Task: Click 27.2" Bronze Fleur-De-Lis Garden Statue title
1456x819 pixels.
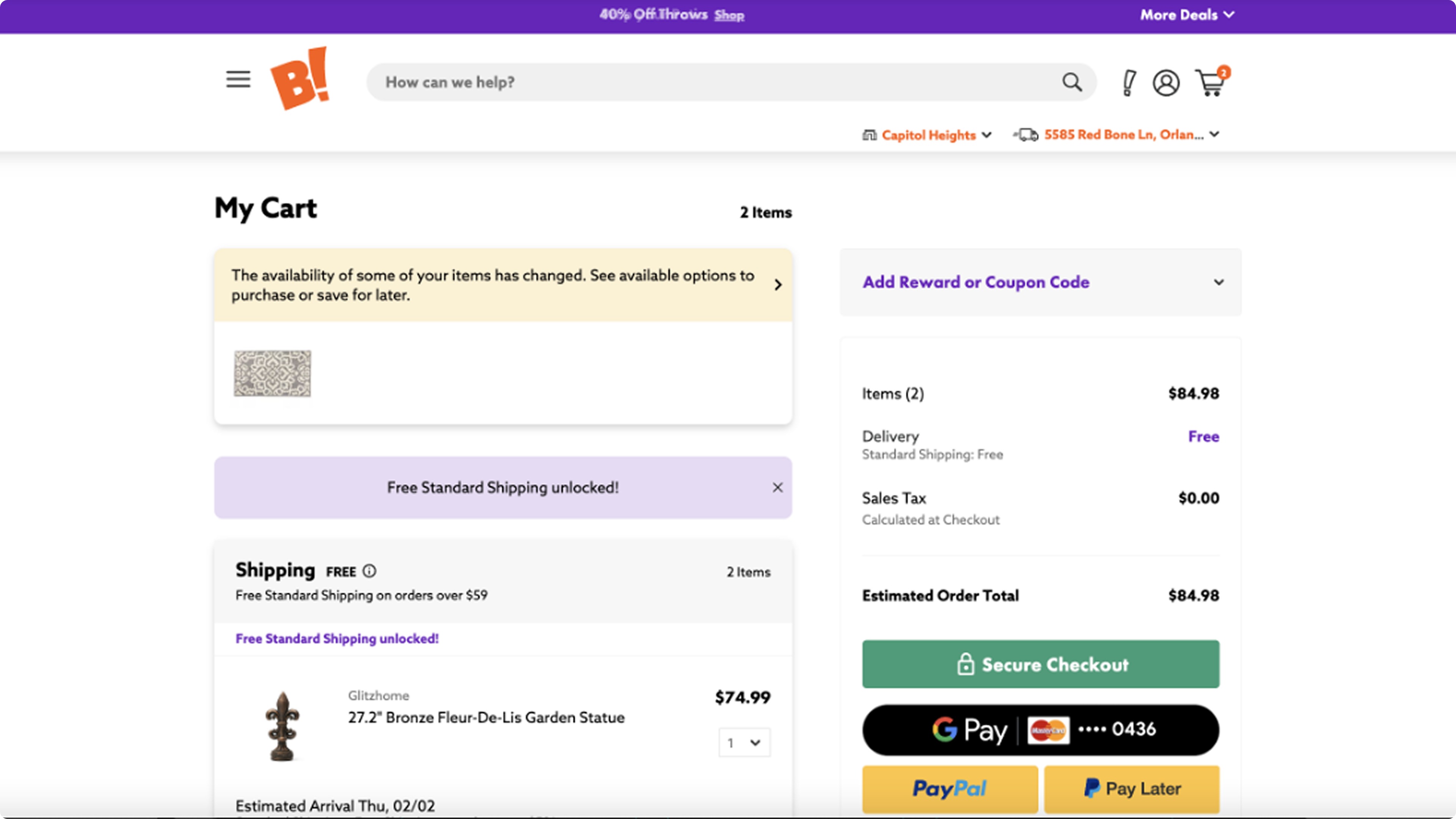Action: [486, 717]
